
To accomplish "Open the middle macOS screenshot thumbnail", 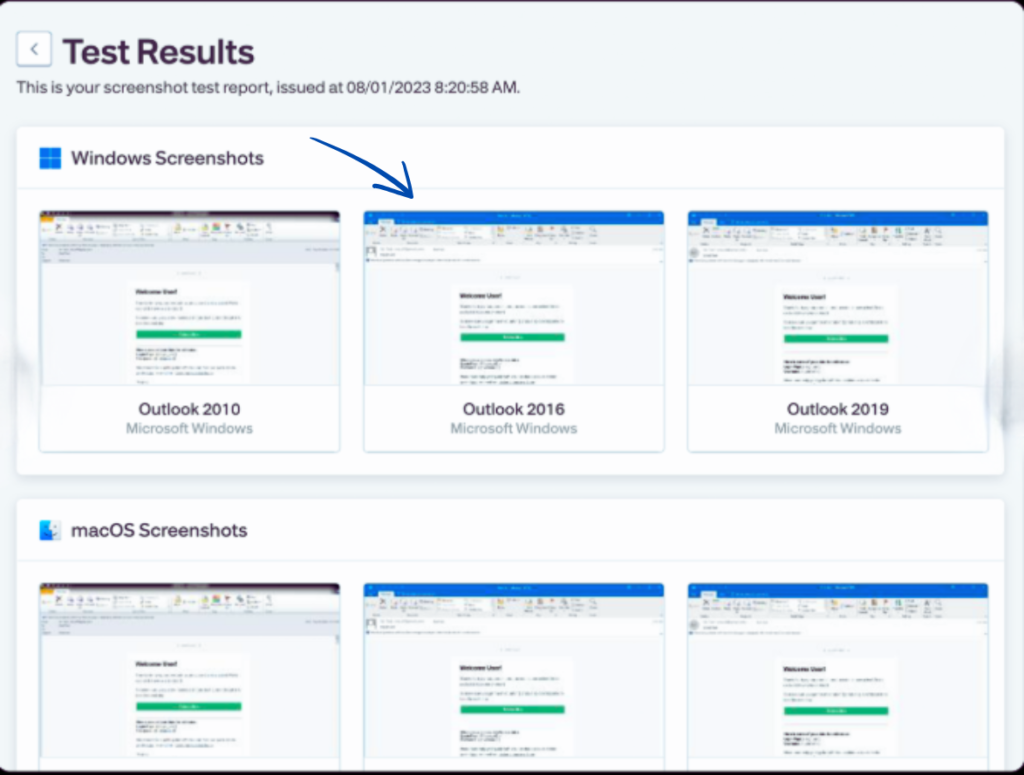I will point(514,671).
